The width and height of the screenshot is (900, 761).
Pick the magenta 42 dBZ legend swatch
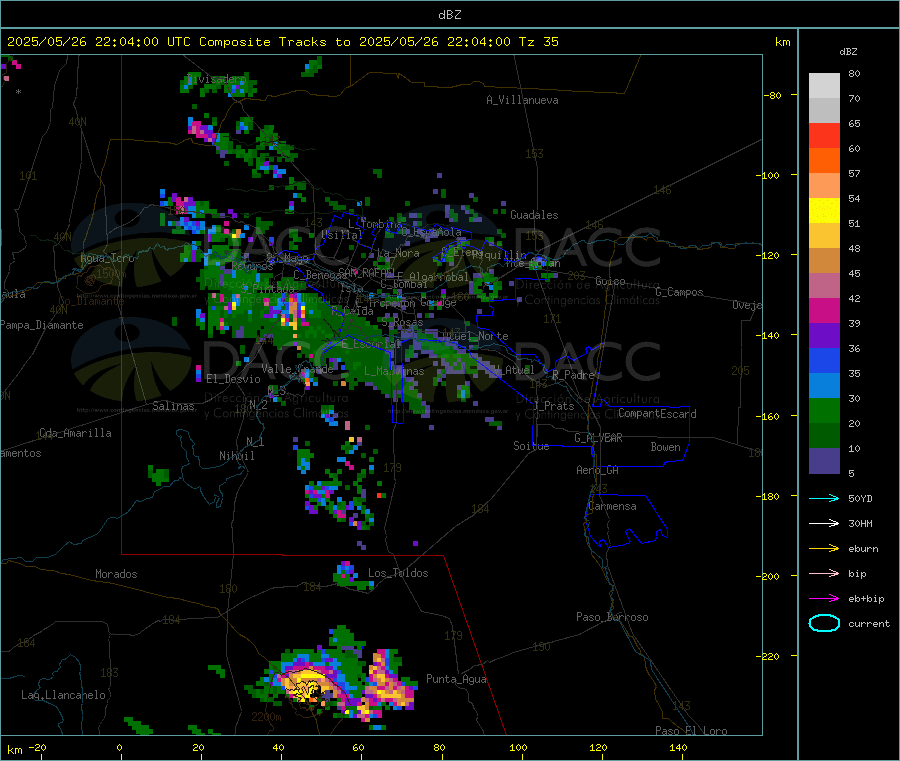click(x=824, y=310)
